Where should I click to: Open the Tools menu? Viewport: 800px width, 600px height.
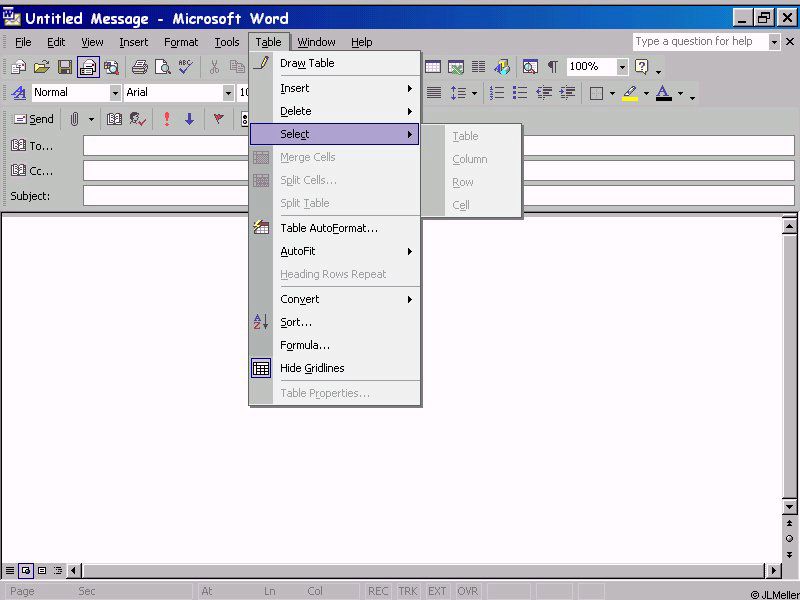(x=227, y=42)
